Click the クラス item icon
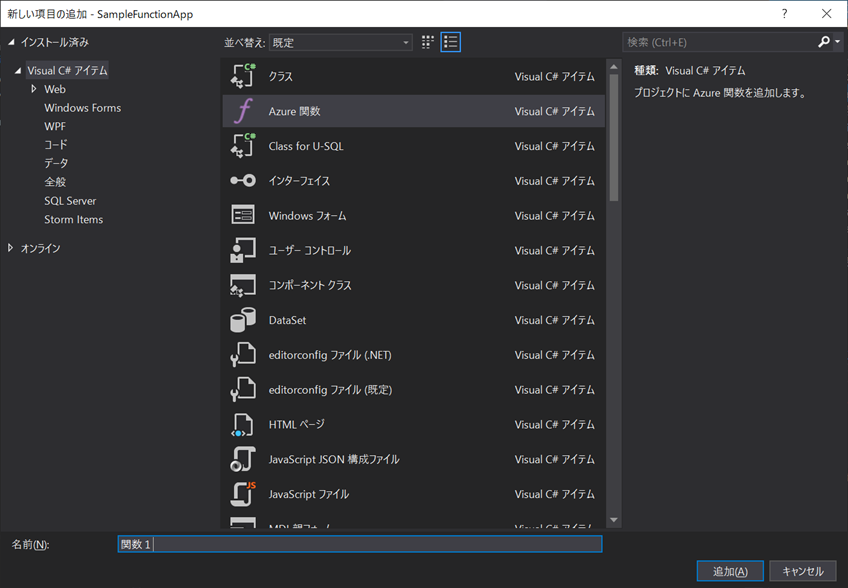Screen dimensions: 848x588 coord(243,76)
